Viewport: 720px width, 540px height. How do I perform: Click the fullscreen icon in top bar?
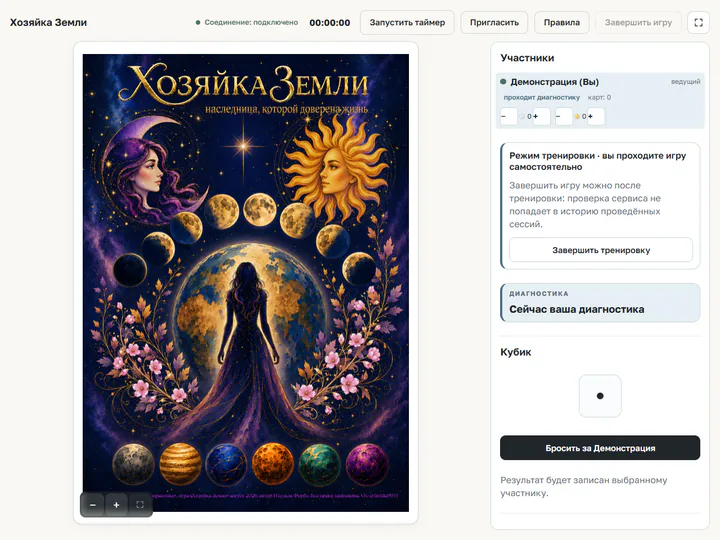[x=698, y=22]
